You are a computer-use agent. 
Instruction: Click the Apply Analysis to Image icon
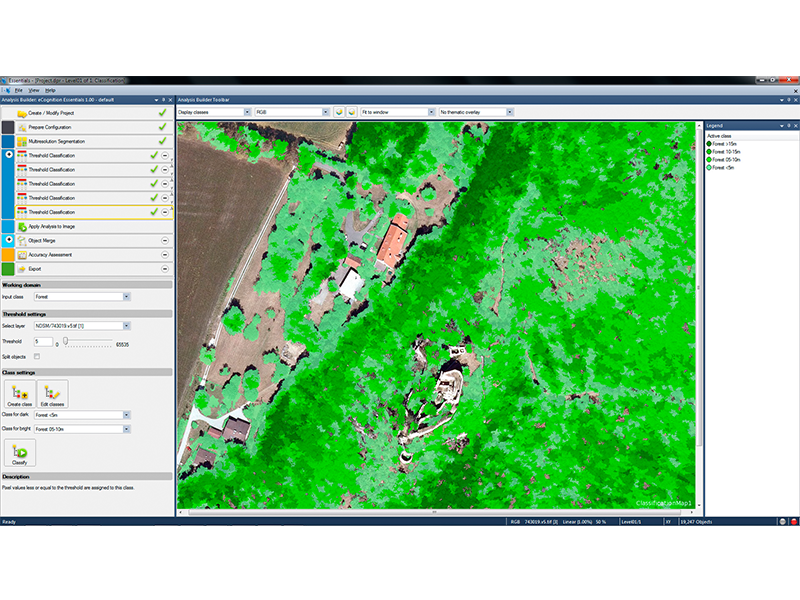coord(21,227)
